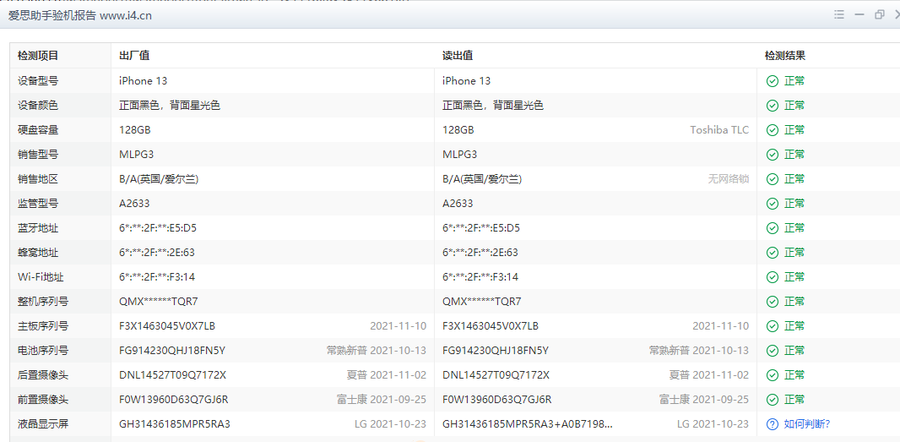Click the green check icon in 蓝牙地址 row
The width and height of the screenshot is (900, 442).
coord(773,228)
